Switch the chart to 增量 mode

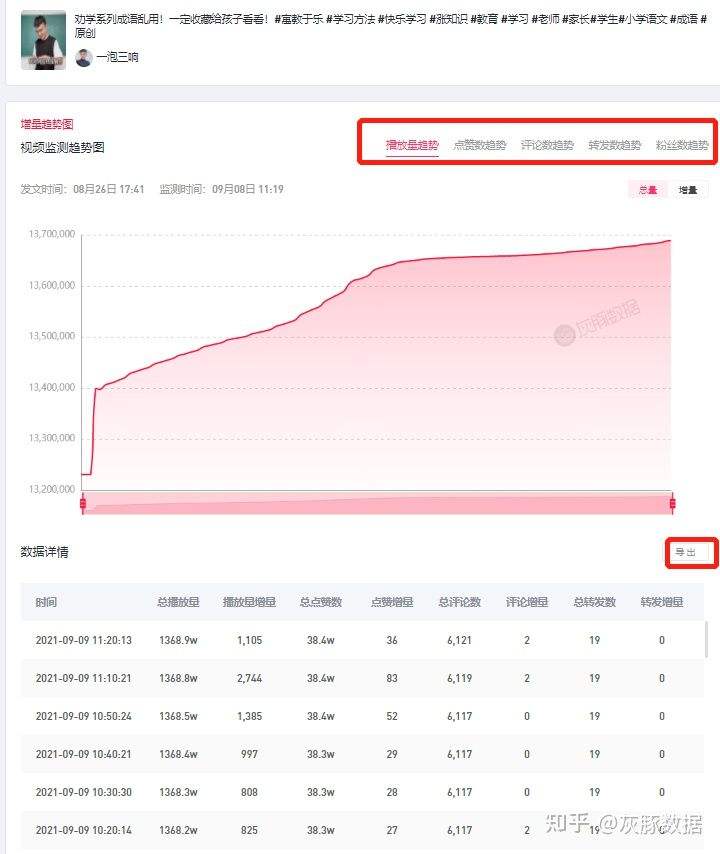click(x=688, y=190)
